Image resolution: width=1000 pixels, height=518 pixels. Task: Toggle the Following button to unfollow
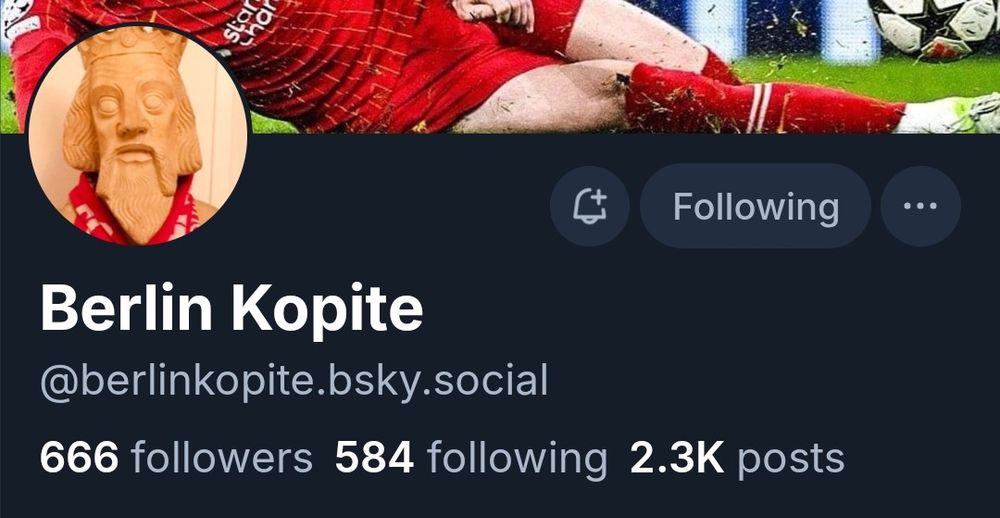(755, 206)
